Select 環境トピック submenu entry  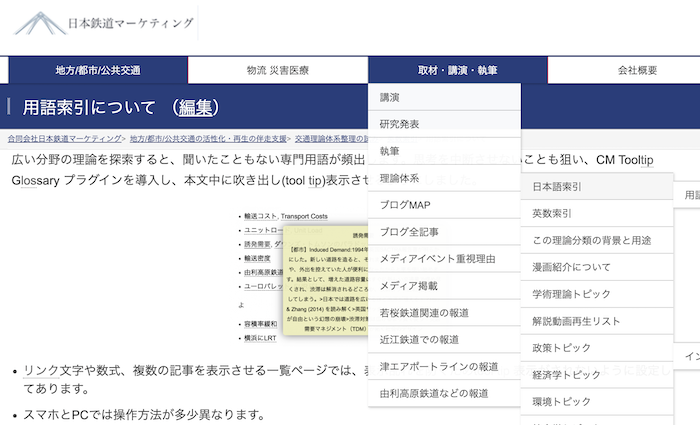click(597, 401)
